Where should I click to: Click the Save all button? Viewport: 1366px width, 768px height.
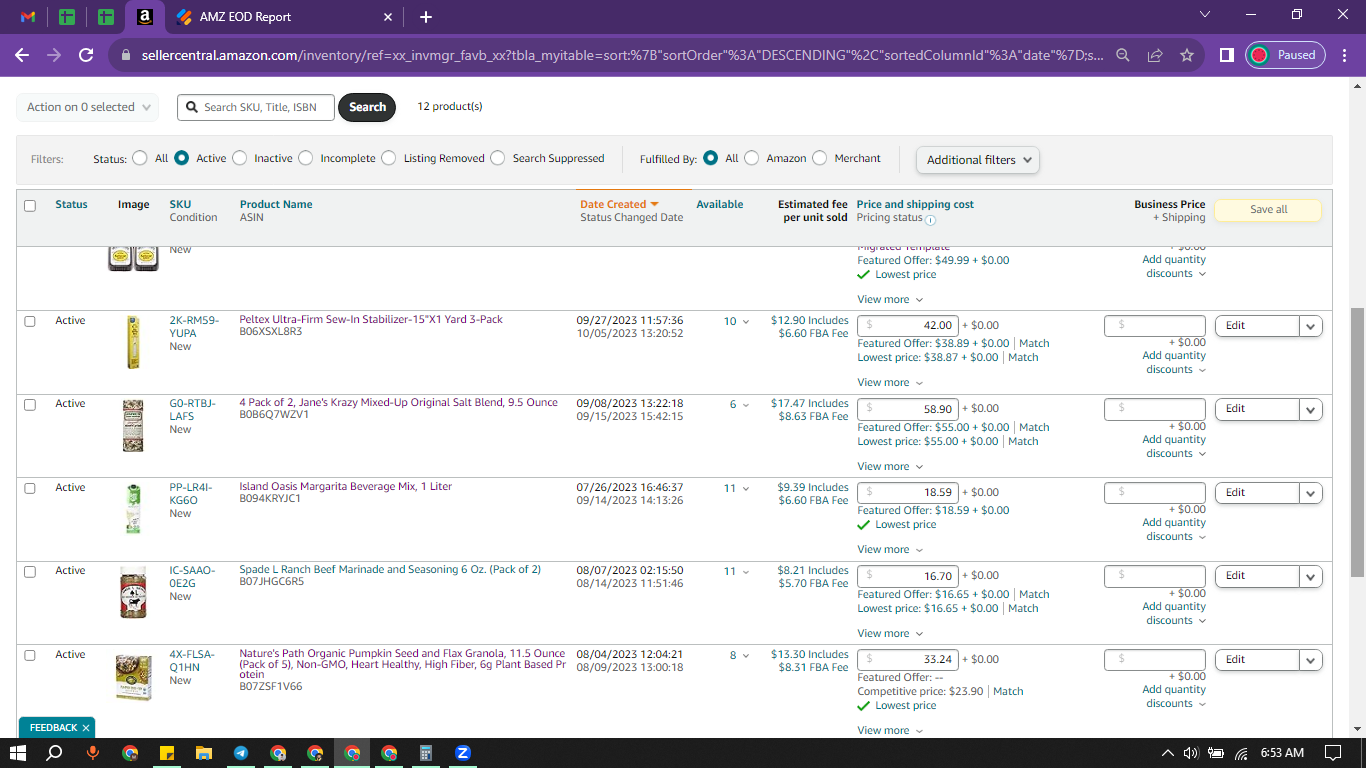pos(1268,210)
